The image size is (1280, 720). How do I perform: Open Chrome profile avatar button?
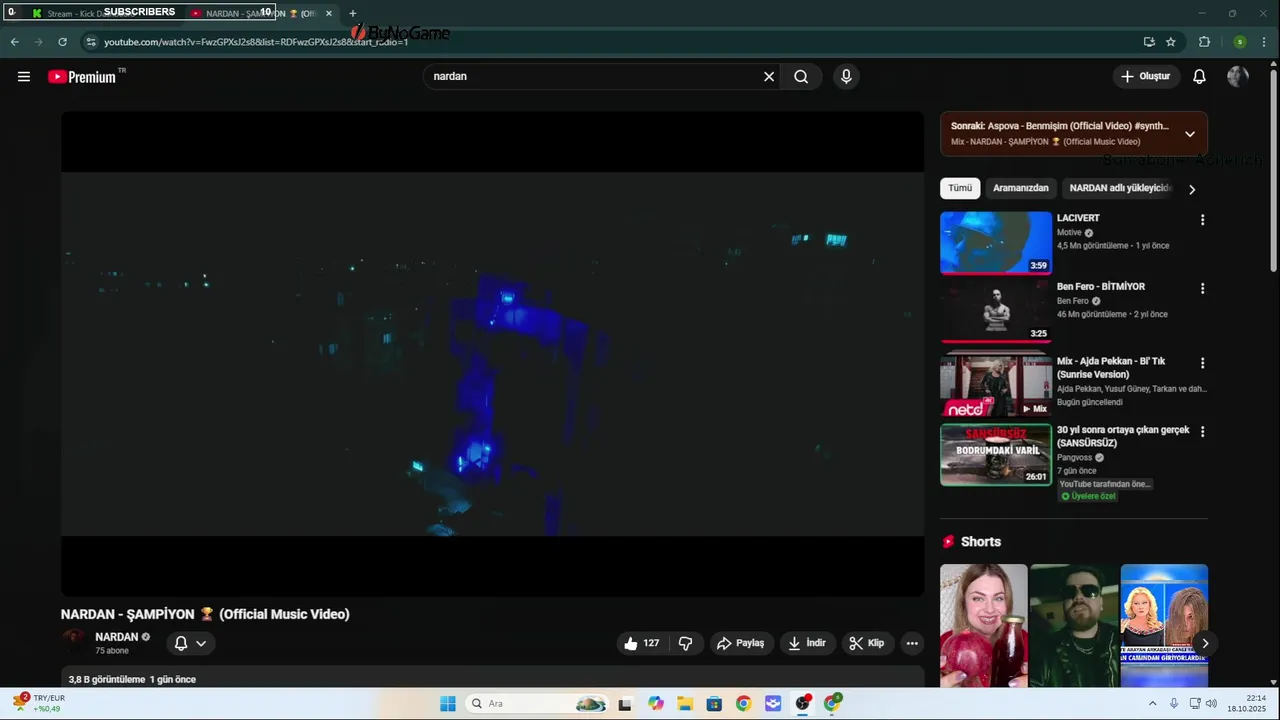click(1240, 42)
